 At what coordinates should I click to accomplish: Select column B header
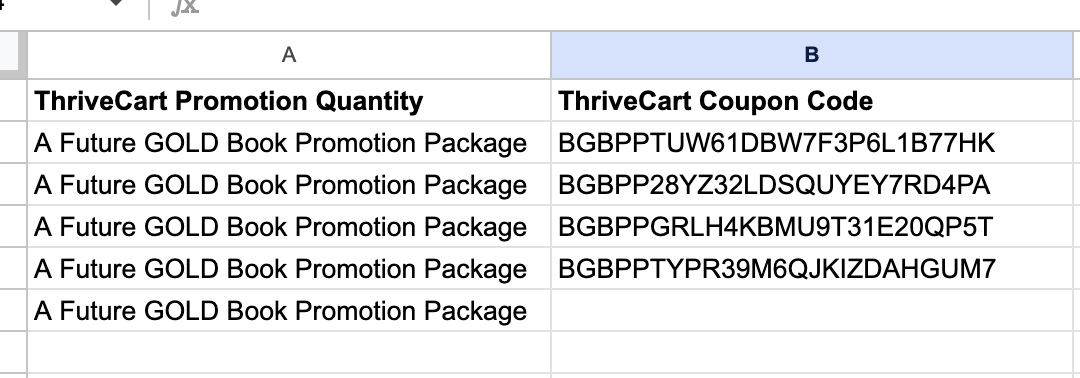[x=811, y=55]
